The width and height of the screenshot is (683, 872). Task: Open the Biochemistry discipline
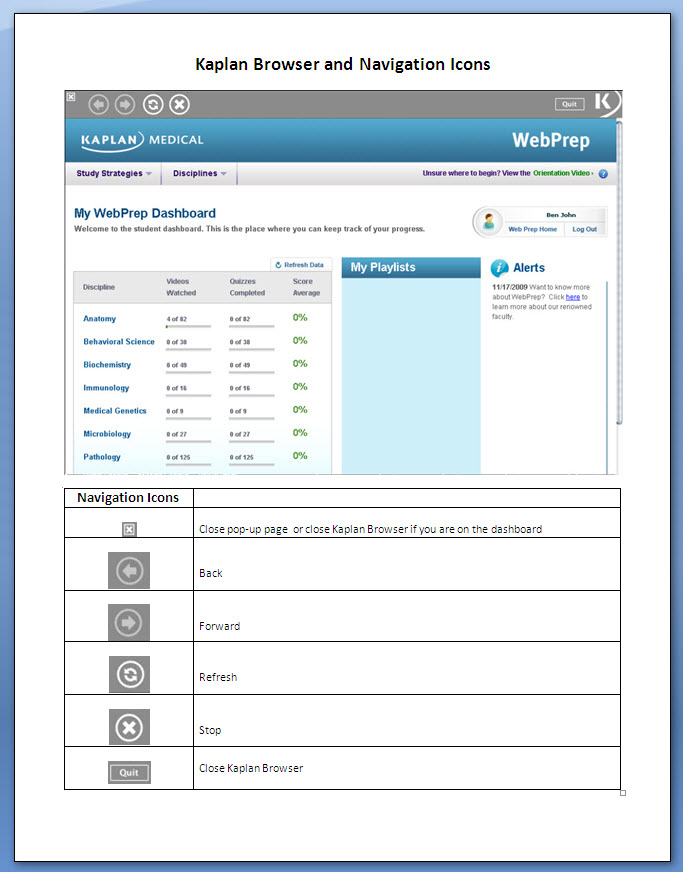click(107, 365)
